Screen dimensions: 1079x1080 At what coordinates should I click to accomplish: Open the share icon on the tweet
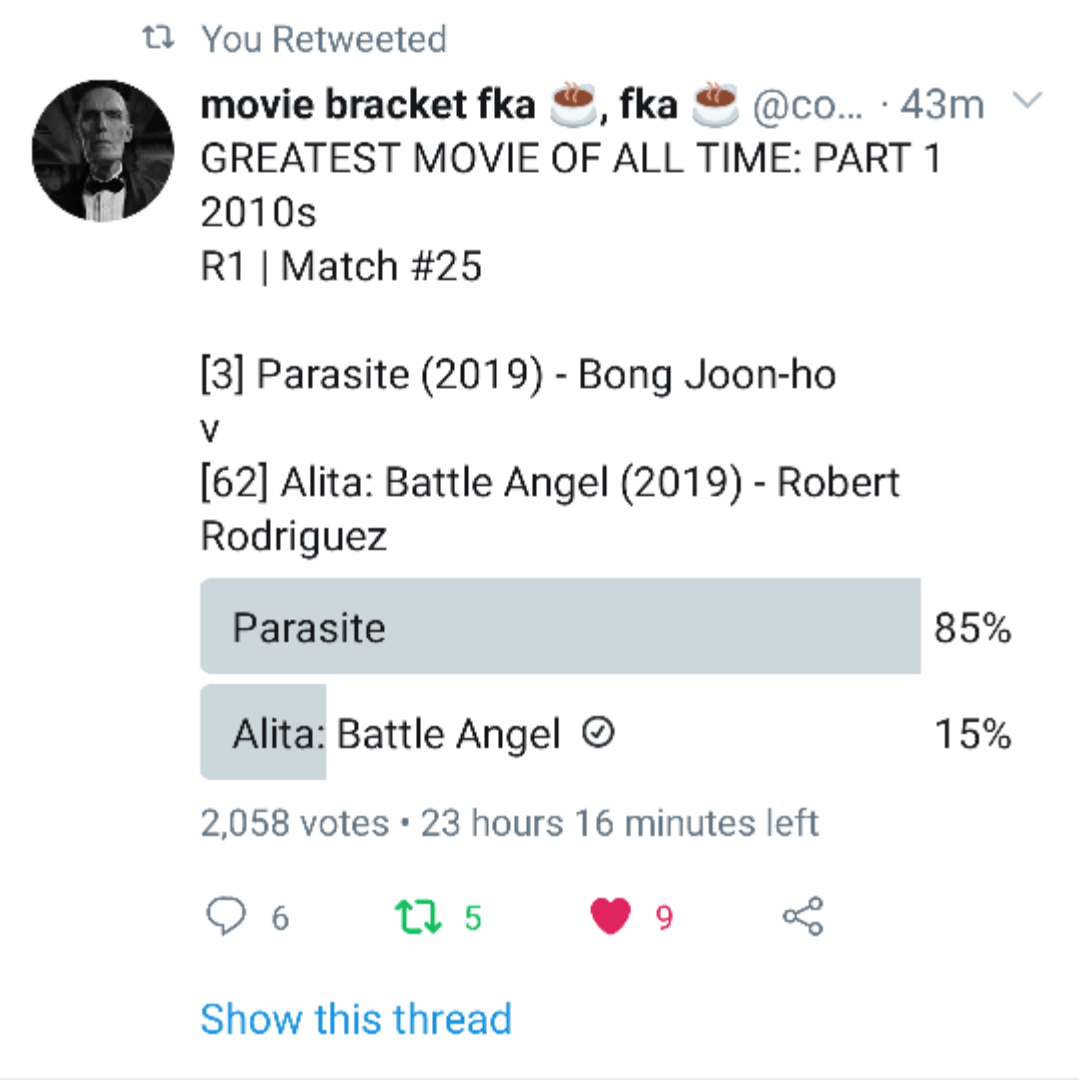click(803, 916)
